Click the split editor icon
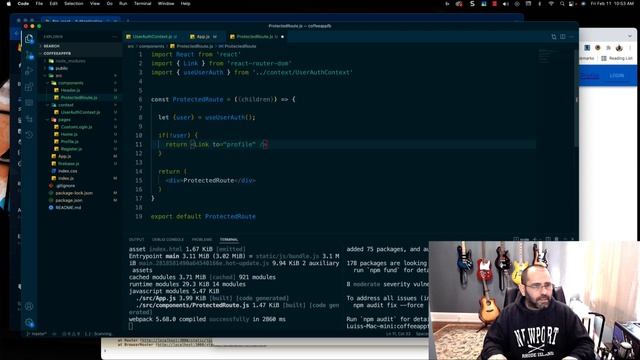The width and height of the screenshot is (640, 360). tap(563, 37)
